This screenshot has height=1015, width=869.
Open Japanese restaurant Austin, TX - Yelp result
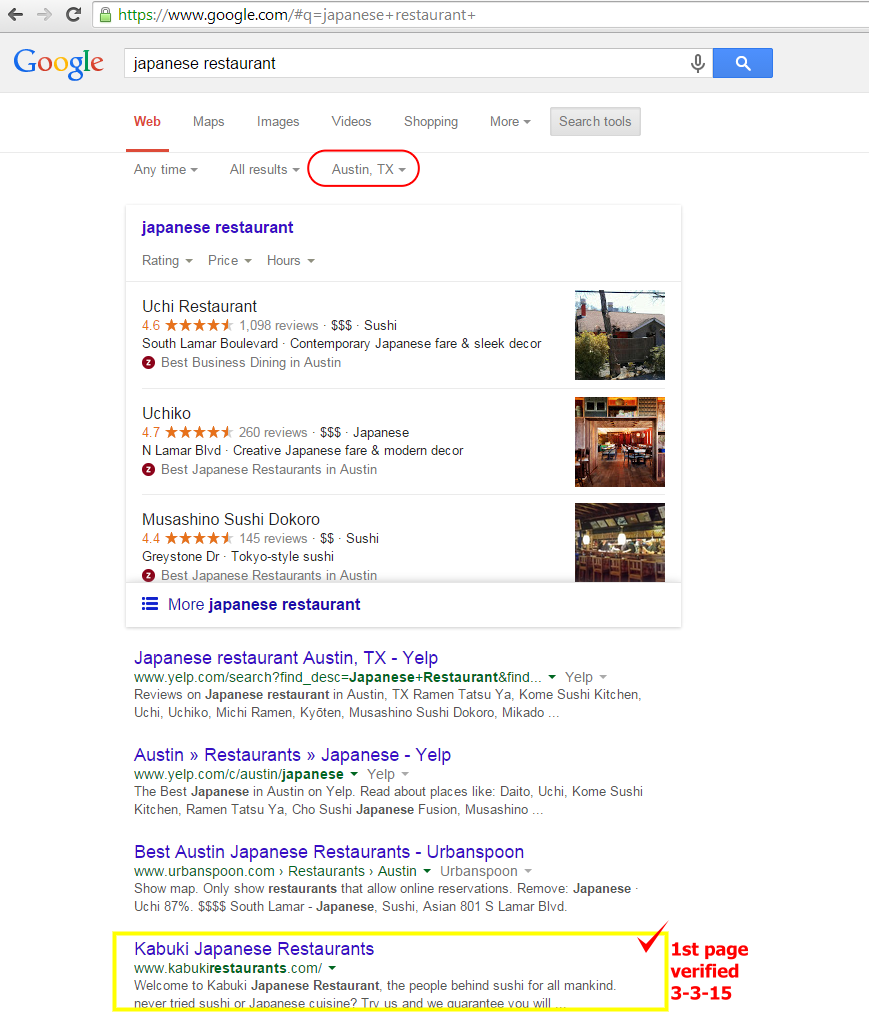tap(286, 658)
